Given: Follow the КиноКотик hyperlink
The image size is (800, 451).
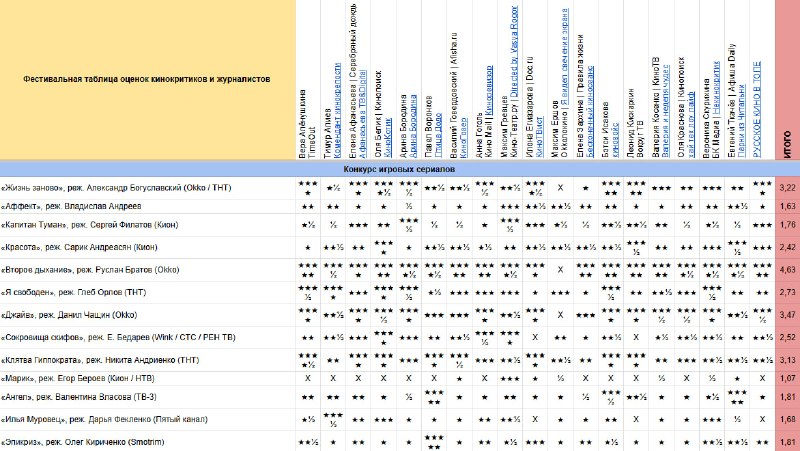Looking at the screenshot, I should 388,137.
